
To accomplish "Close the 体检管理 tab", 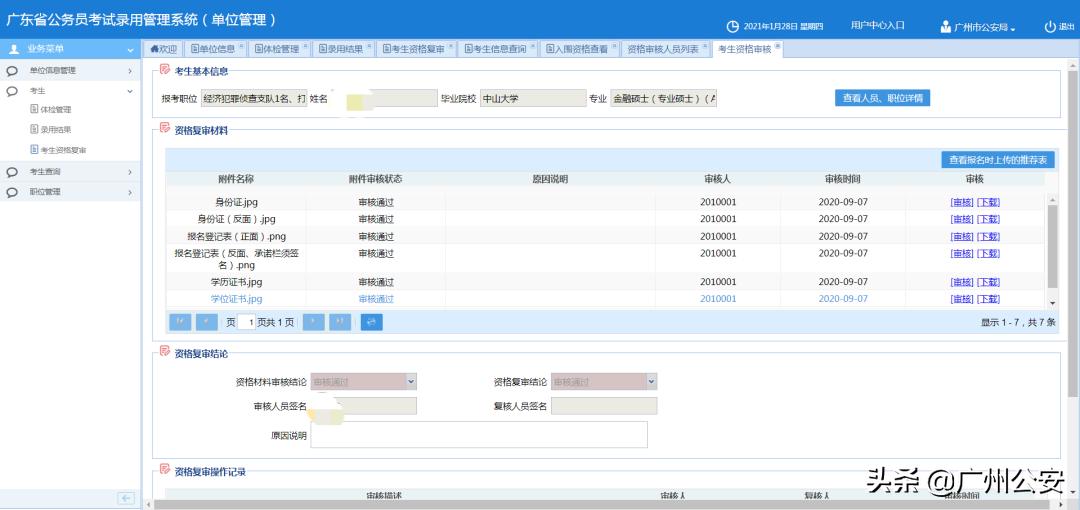I will coord(306,46).
